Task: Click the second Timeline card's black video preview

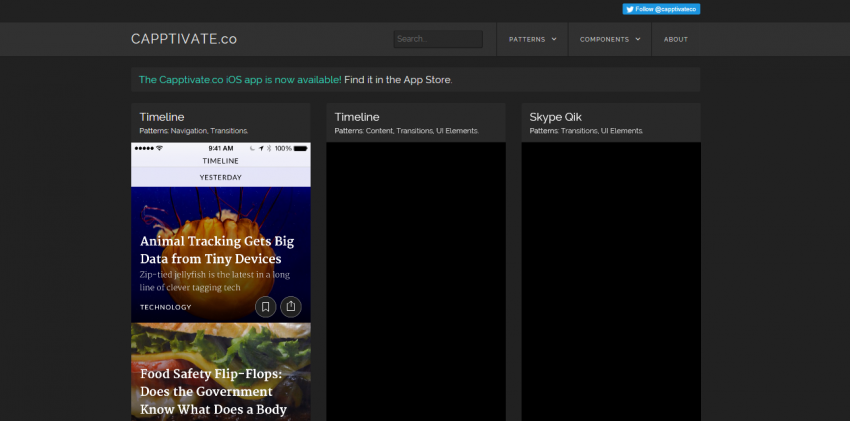Action: [x=416, y=282]
